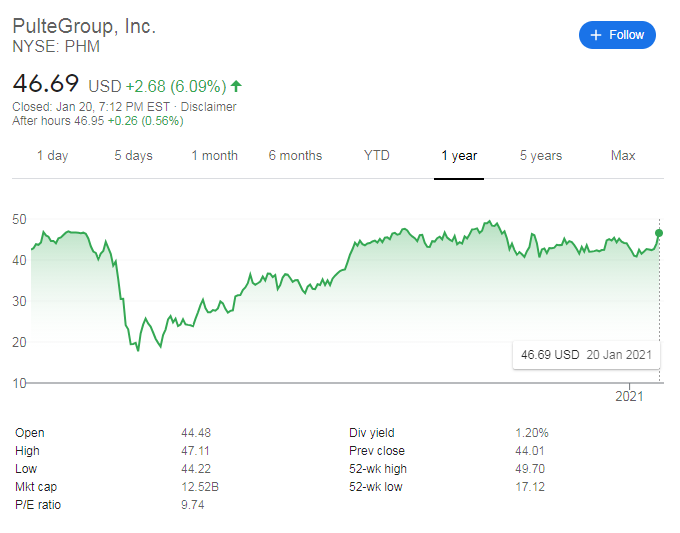Click the 52-wk high value 49.70
The width and height of the screenshot is (680, 533).
530,469
